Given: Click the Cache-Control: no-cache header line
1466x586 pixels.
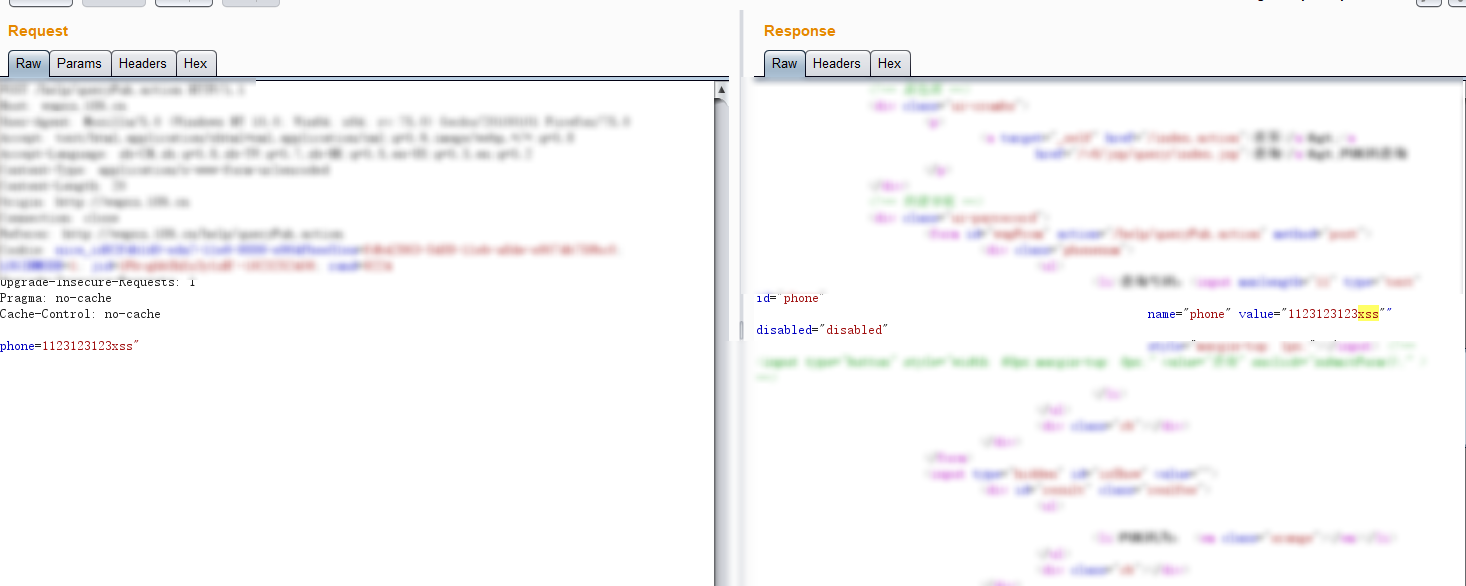Looking at the screenshot, I should click(80, 314).
